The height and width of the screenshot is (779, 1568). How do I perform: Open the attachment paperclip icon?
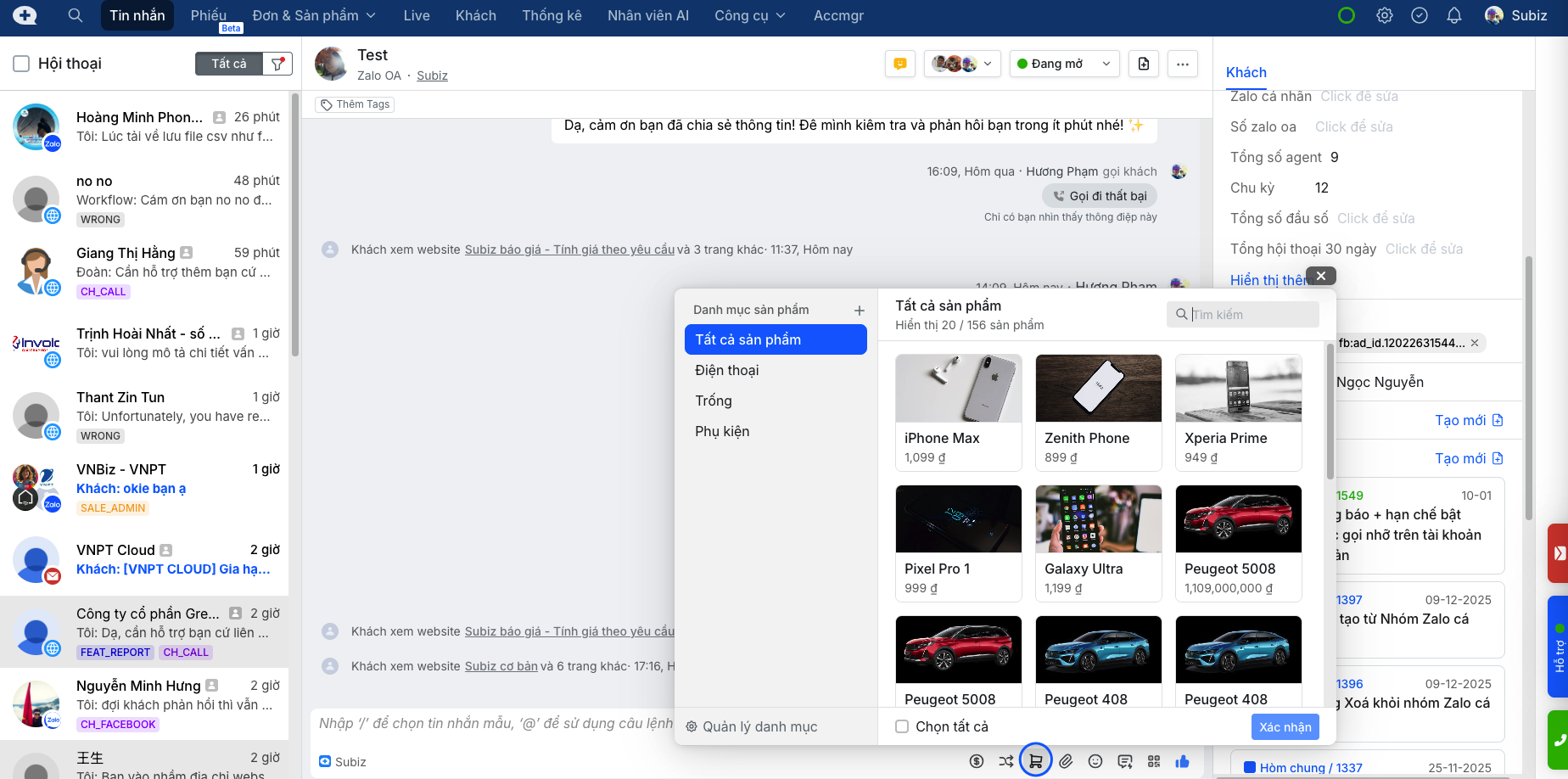click(x=1066, y=761)
